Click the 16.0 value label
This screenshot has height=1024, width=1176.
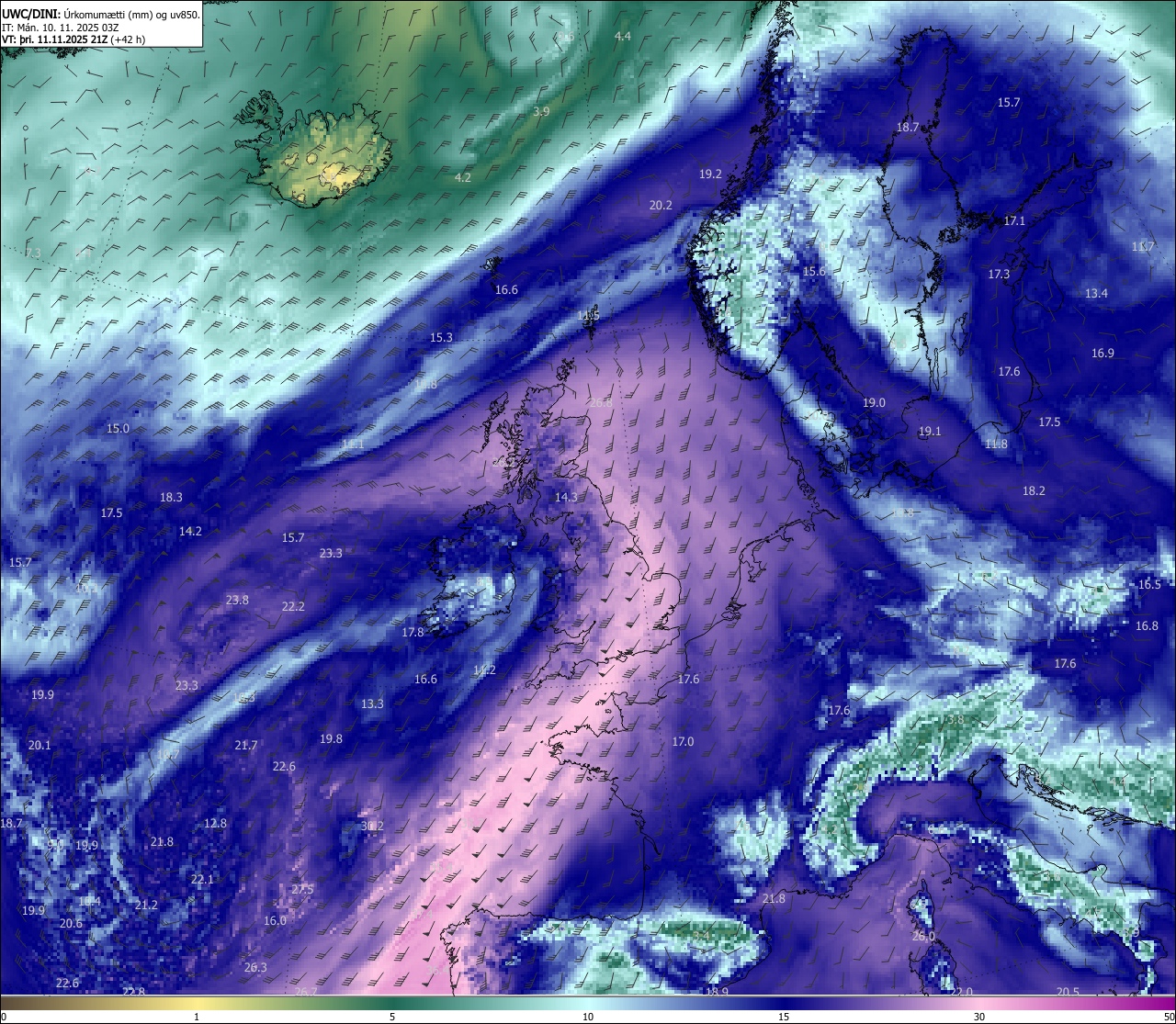click(275, 920)
